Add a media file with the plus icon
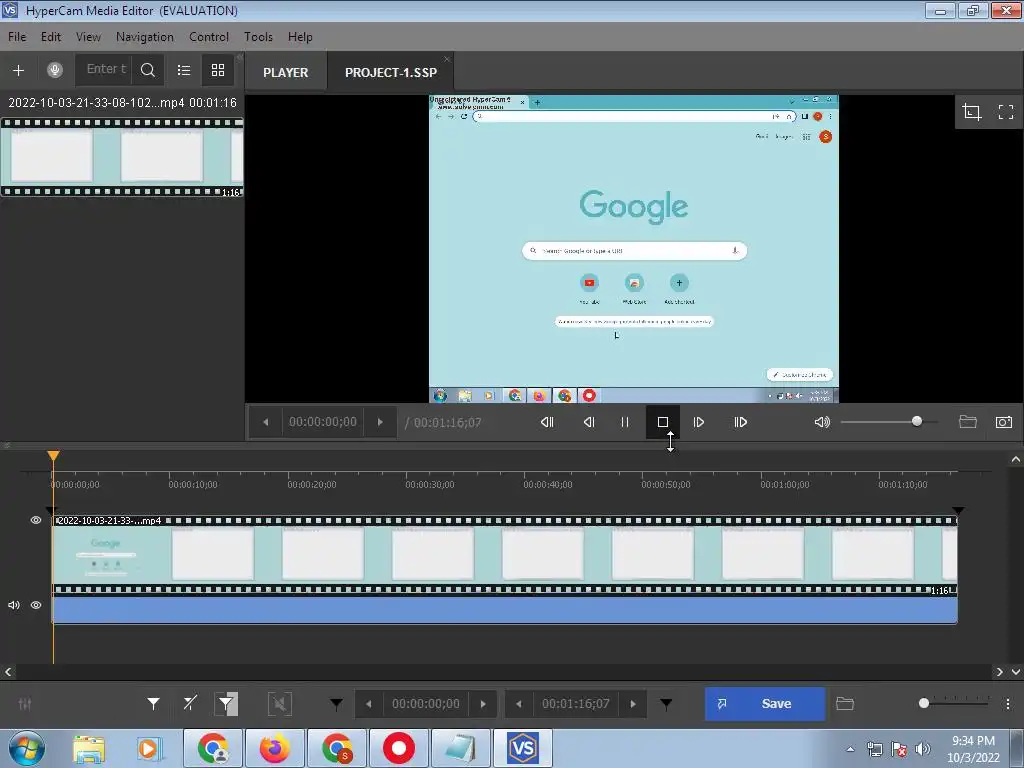 pyautogui.click(x=18, y=70)
